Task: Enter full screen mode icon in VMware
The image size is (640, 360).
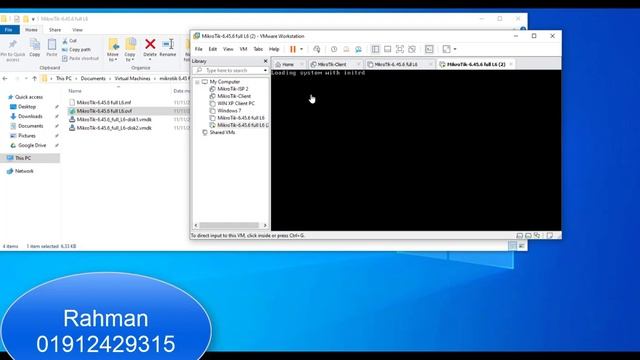Action: [x=400, y=49]
